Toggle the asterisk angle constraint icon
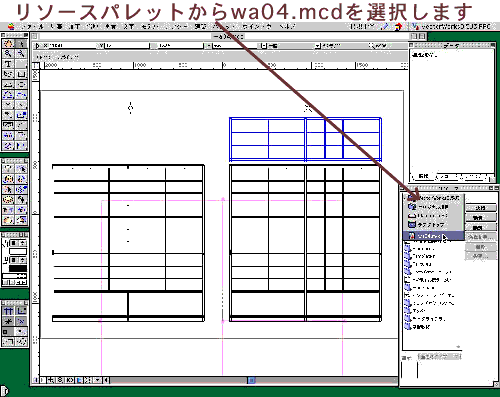The width and height of the screenshot is (500, 397). (8, 321)
